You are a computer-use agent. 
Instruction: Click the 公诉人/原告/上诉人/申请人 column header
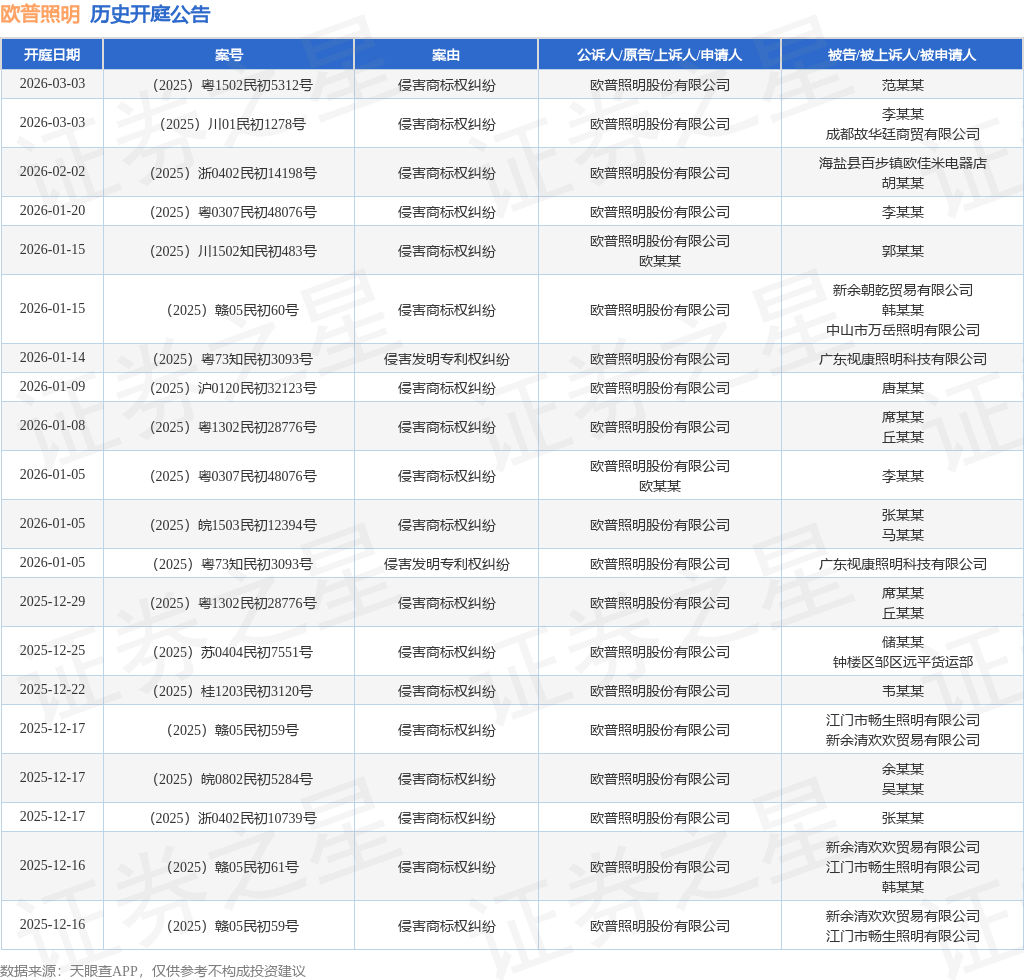[660, 55]
